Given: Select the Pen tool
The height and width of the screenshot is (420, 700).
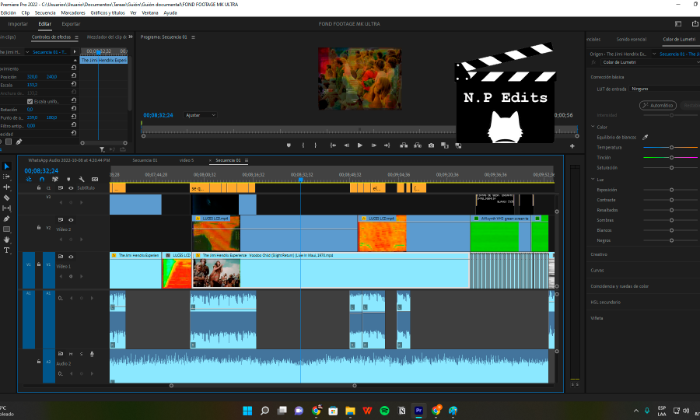Looking at the screenshot, I should [7, 219].
